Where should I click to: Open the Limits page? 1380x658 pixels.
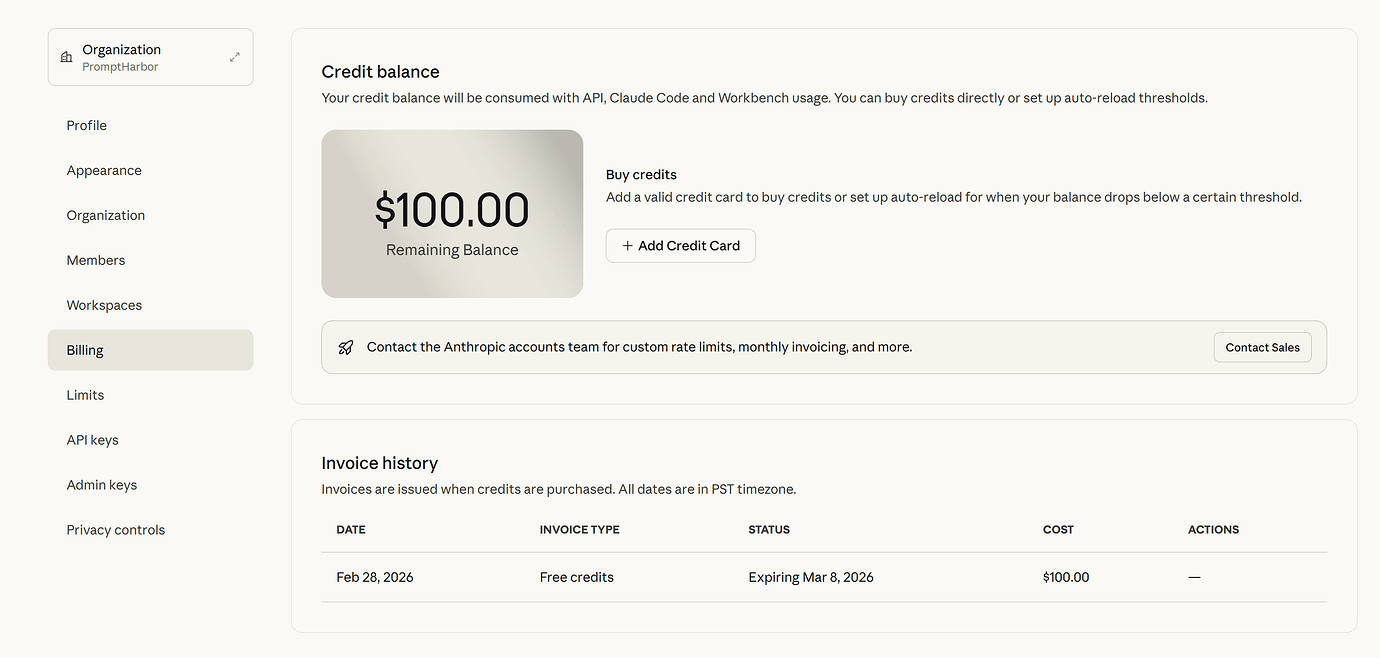coord(85,395)
